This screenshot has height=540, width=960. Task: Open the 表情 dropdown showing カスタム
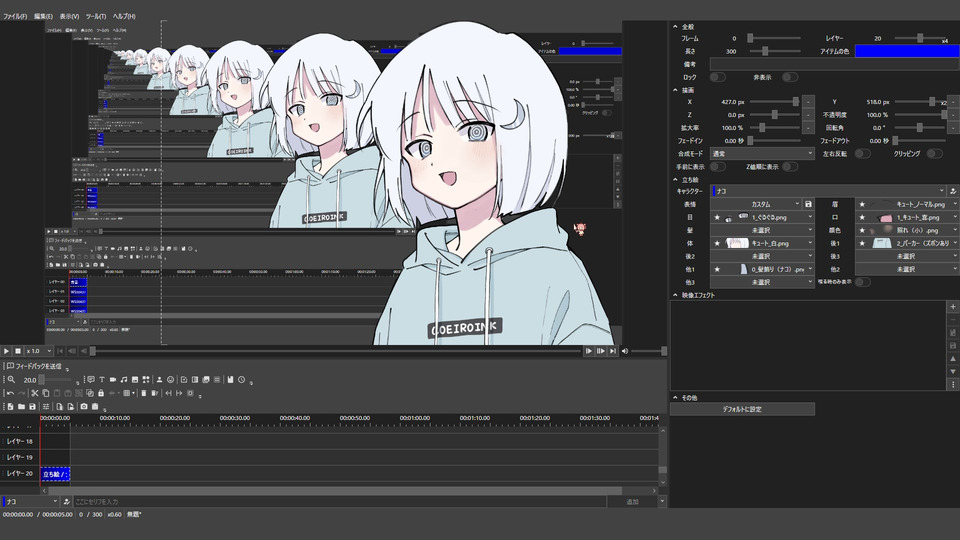(x=756, y=204)
